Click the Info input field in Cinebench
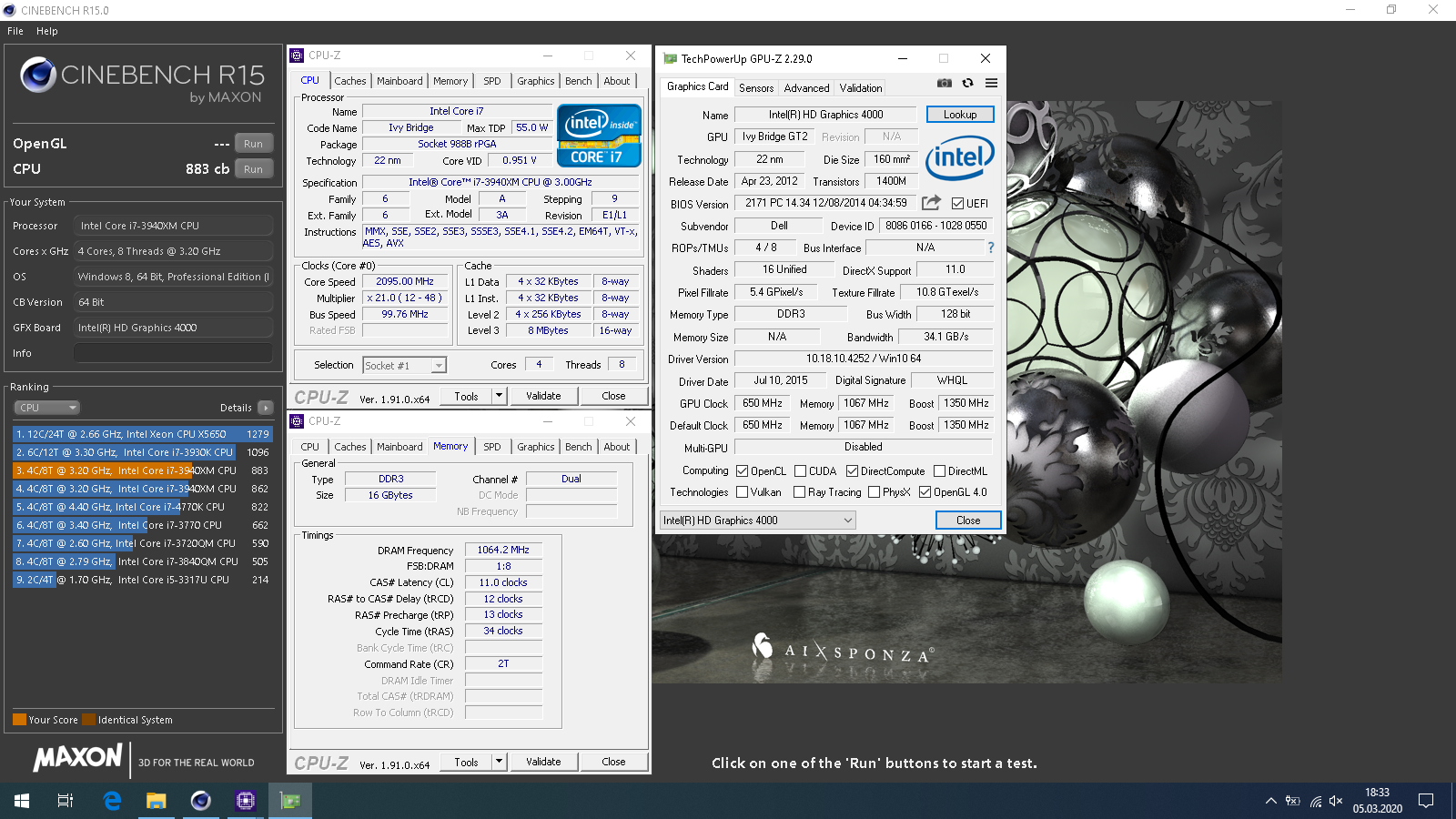 (173, 353)
